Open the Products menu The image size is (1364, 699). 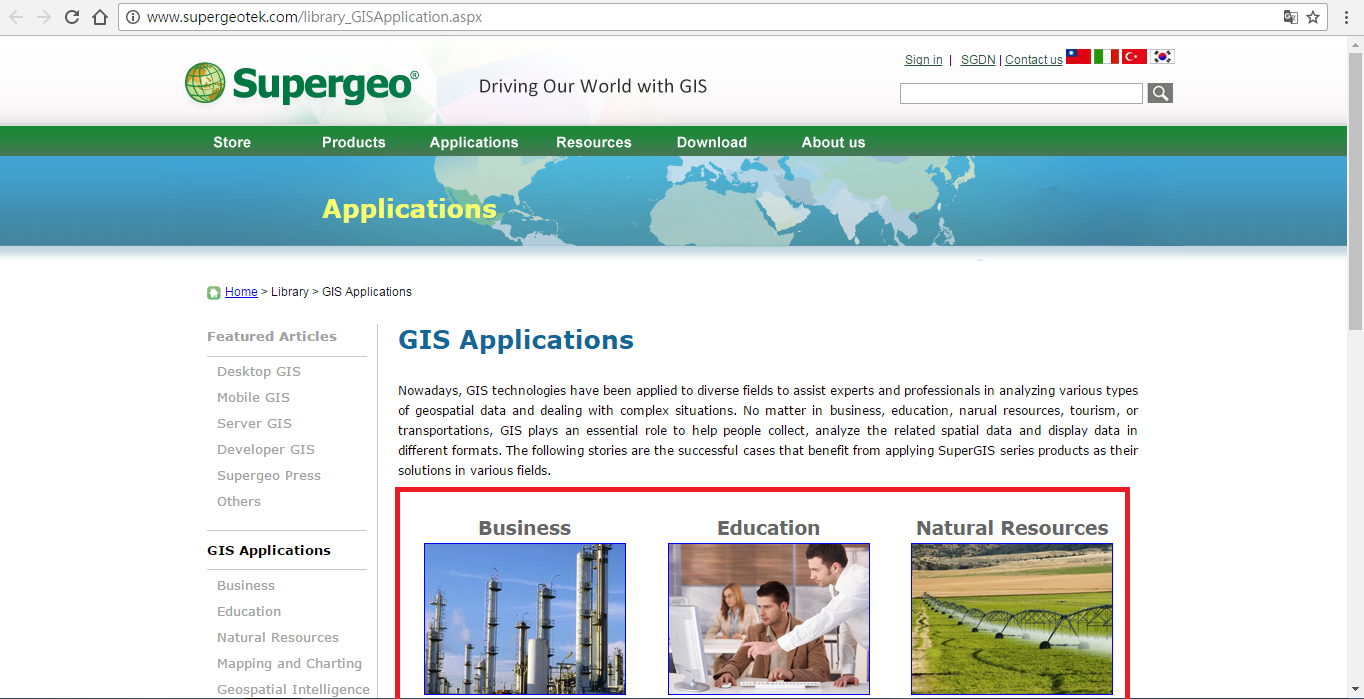pos(353,142)
